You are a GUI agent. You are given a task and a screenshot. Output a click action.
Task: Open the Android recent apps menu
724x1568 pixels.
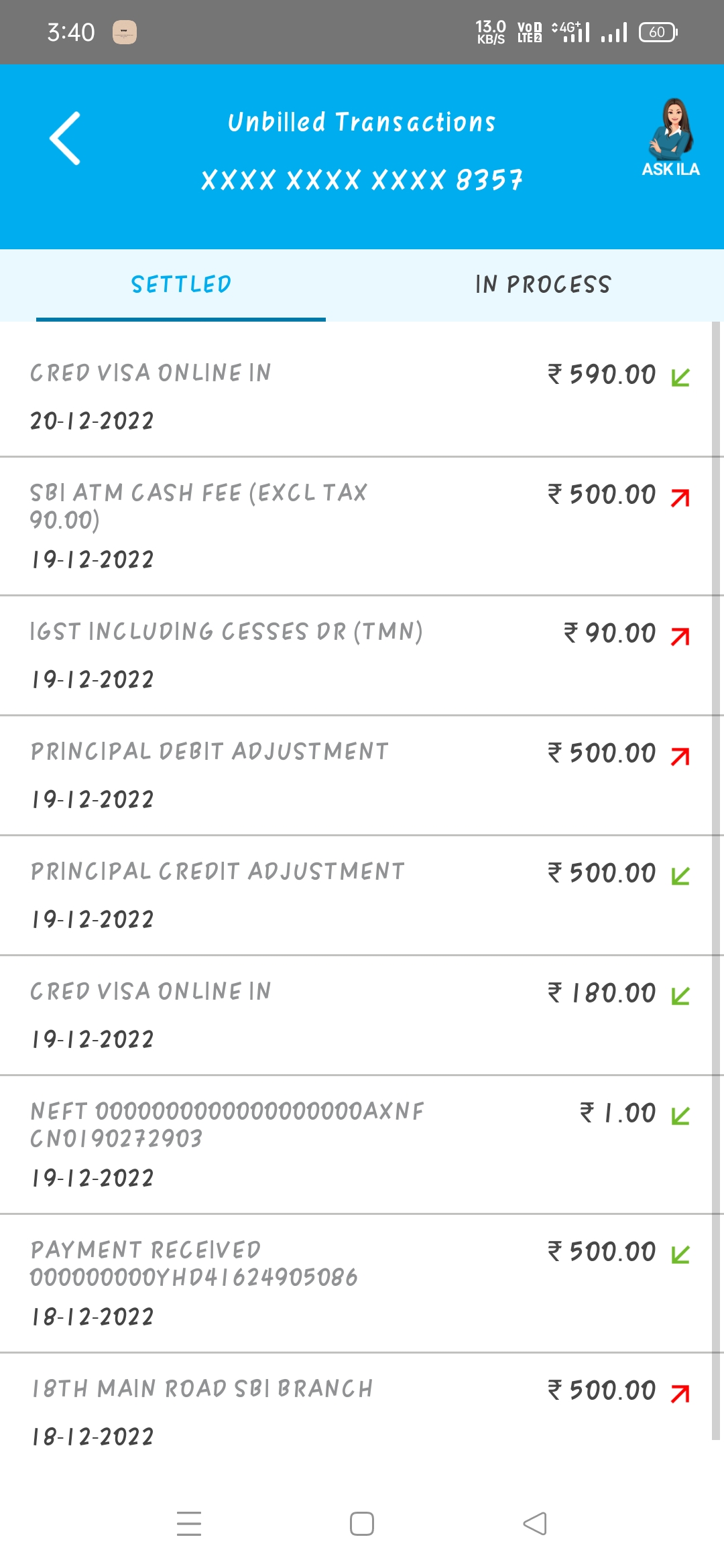[189, 1523]
